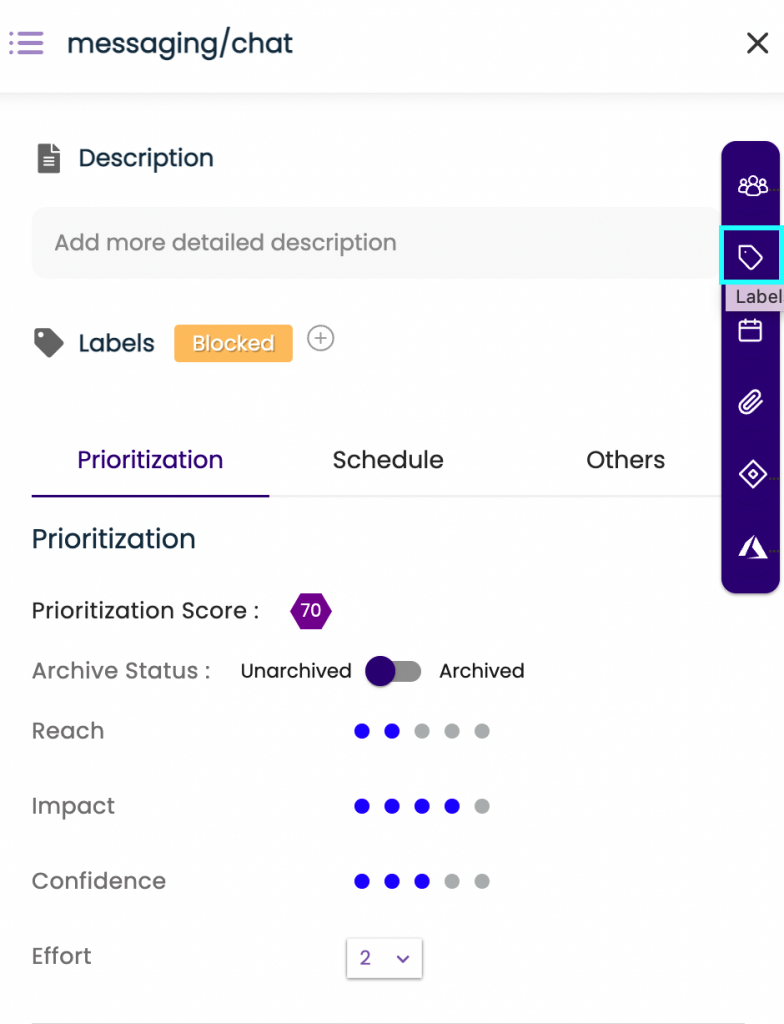Switch to the Schedule tab
This screenshot has height=1024, width=784.
(x=388, y=460)
